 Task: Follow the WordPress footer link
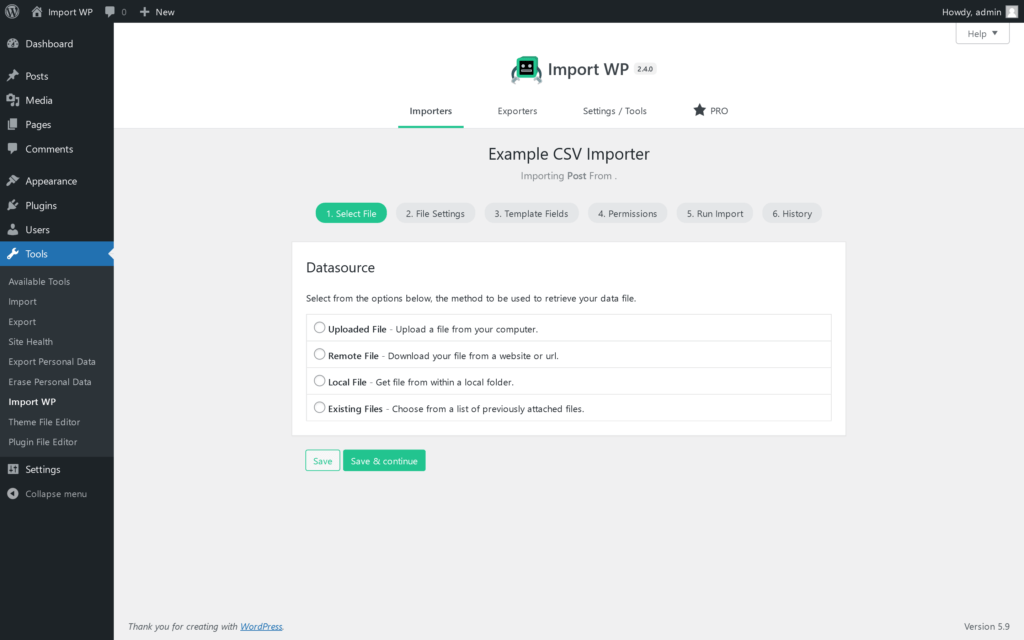point(261,626)
